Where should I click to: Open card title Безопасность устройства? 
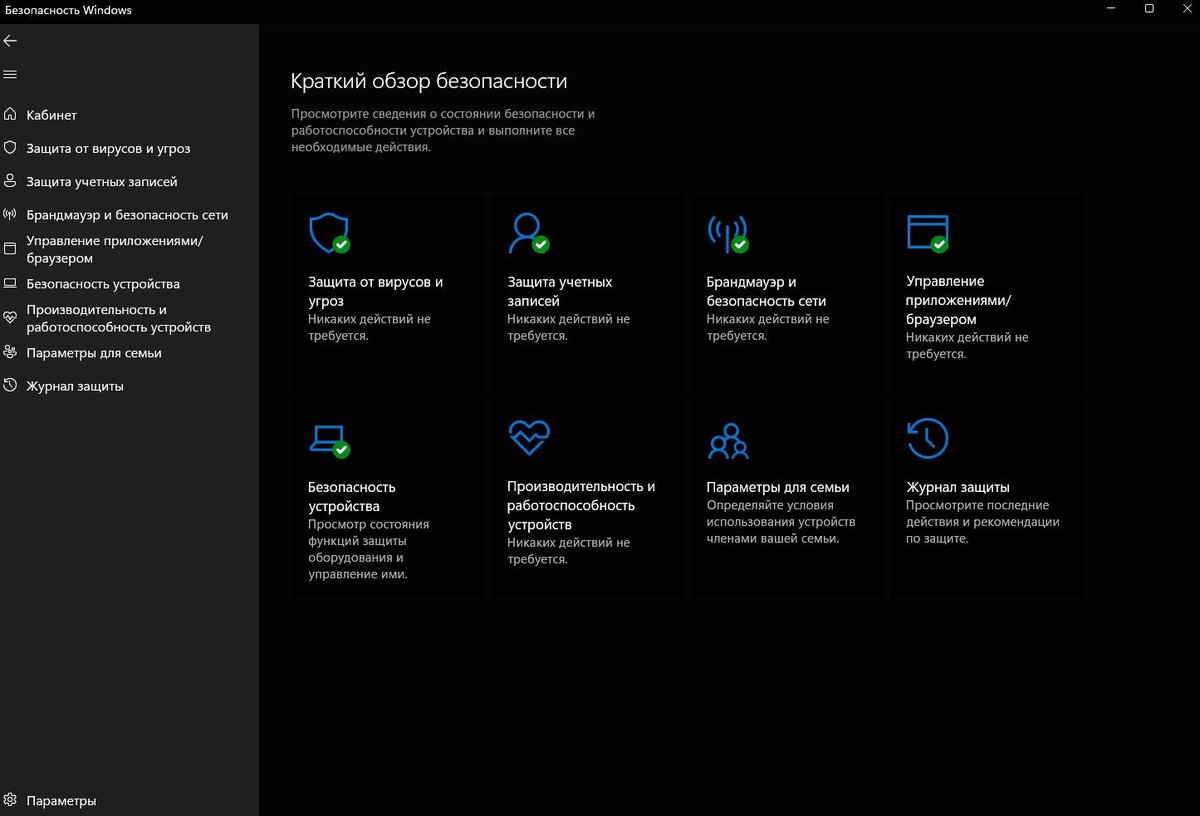click(352, 496)
